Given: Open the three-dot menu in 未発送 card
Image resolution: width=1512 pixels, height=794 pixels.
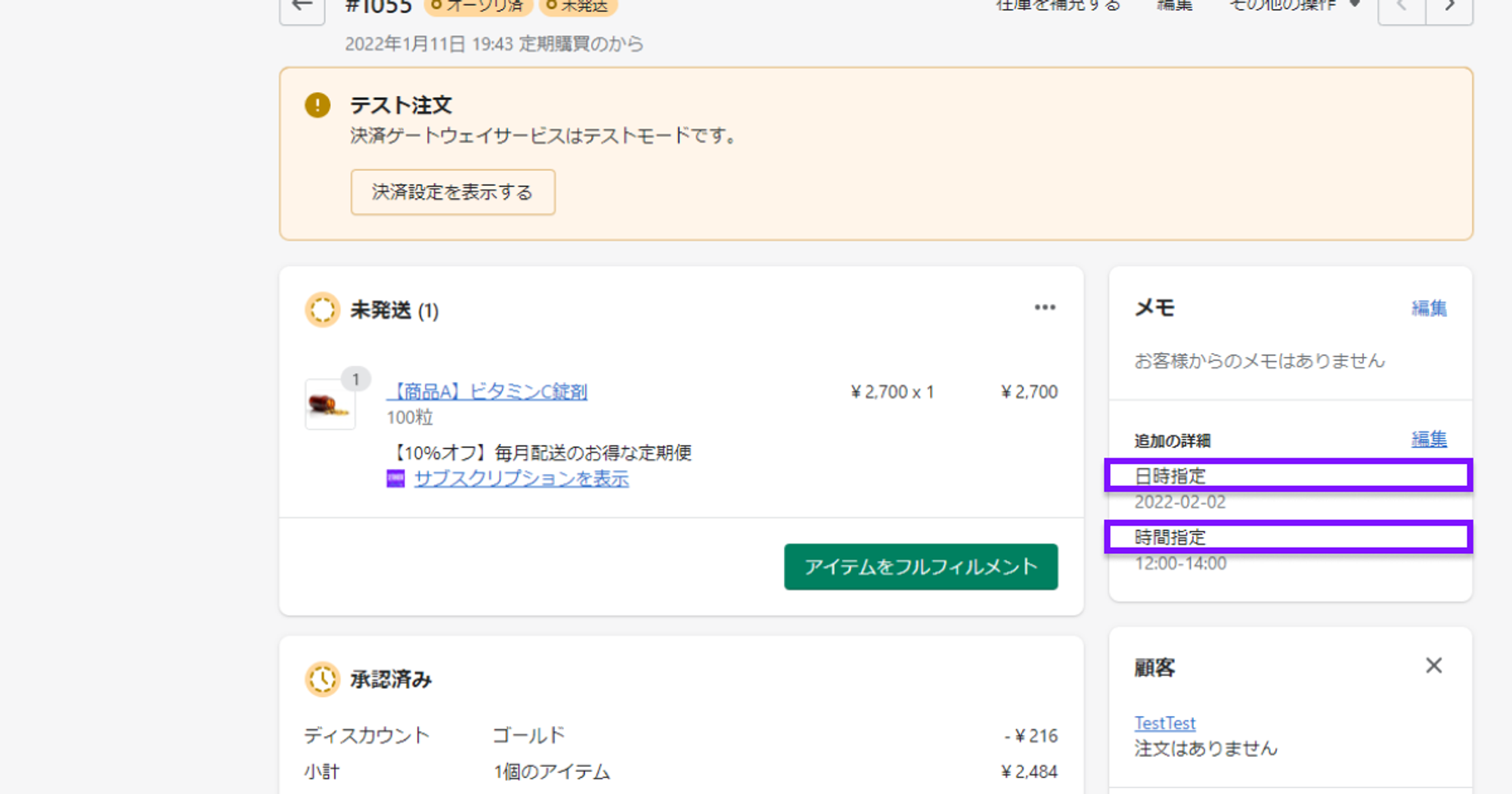Looking at the screenshot, I should pyautogui.click(x=1045, y=308).
